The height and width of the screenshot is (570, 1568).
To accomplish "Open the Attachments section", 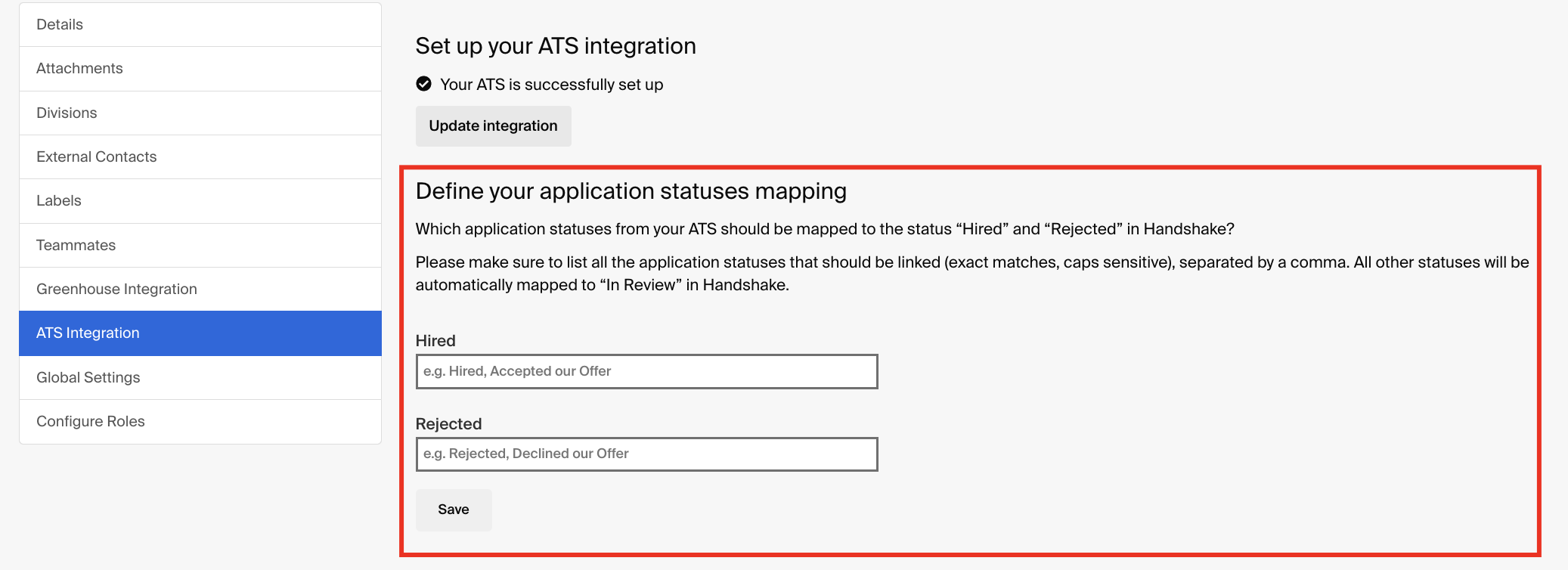I will pos(200,69).
